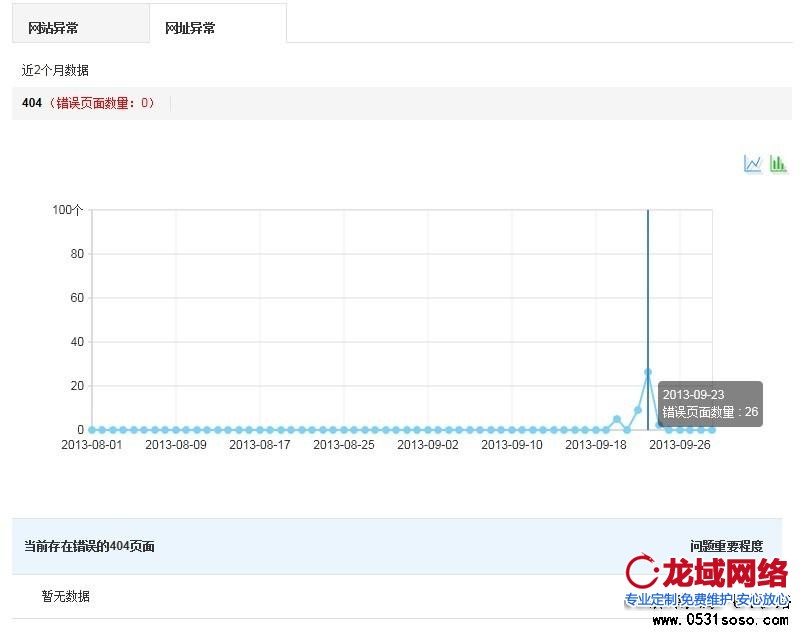Screen dimensions: 804x636
Task: Click the first data point at 2013-08-01
Action: coord(92,430)
